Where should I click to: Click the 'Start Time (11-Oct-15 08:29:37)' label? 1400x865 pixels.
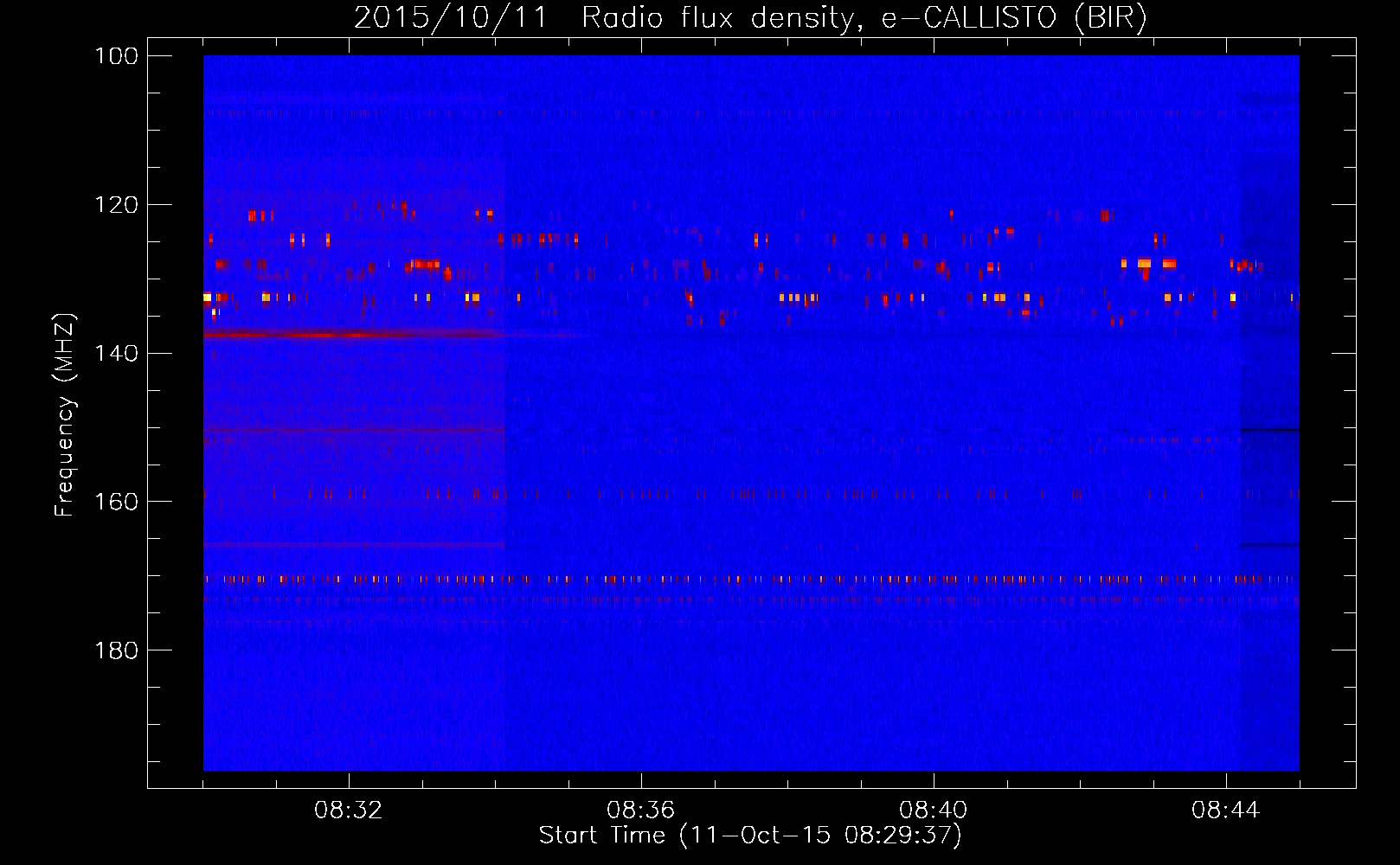(x=750, y=836)
